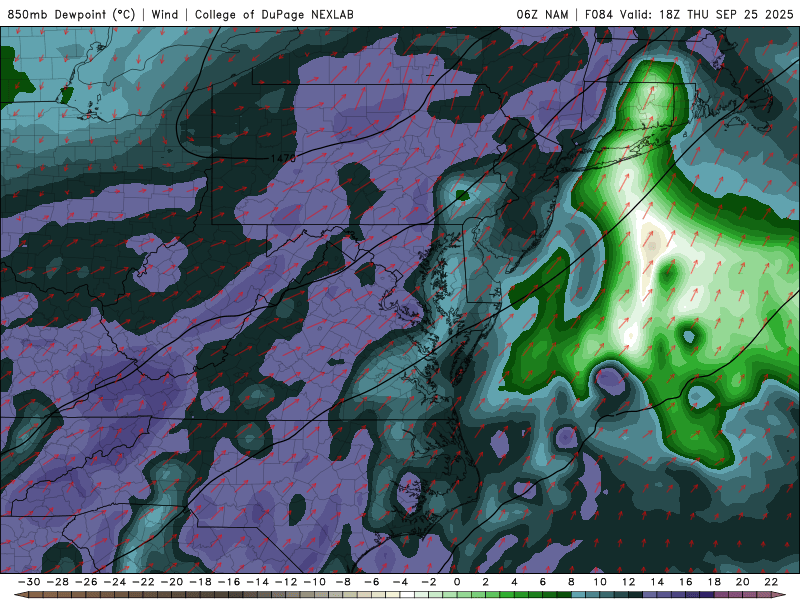Click the '20' colorbar scale label
800x600 pixels.
pos(743,582)
